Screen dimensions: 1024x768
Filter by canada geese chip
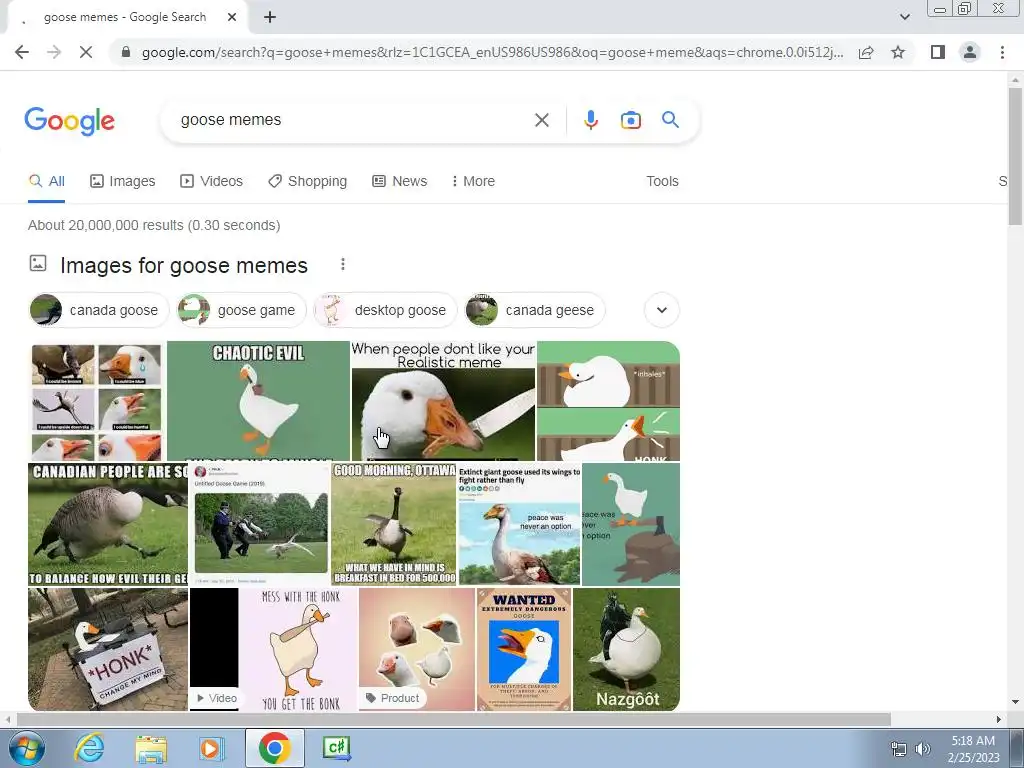coord(534,310)
